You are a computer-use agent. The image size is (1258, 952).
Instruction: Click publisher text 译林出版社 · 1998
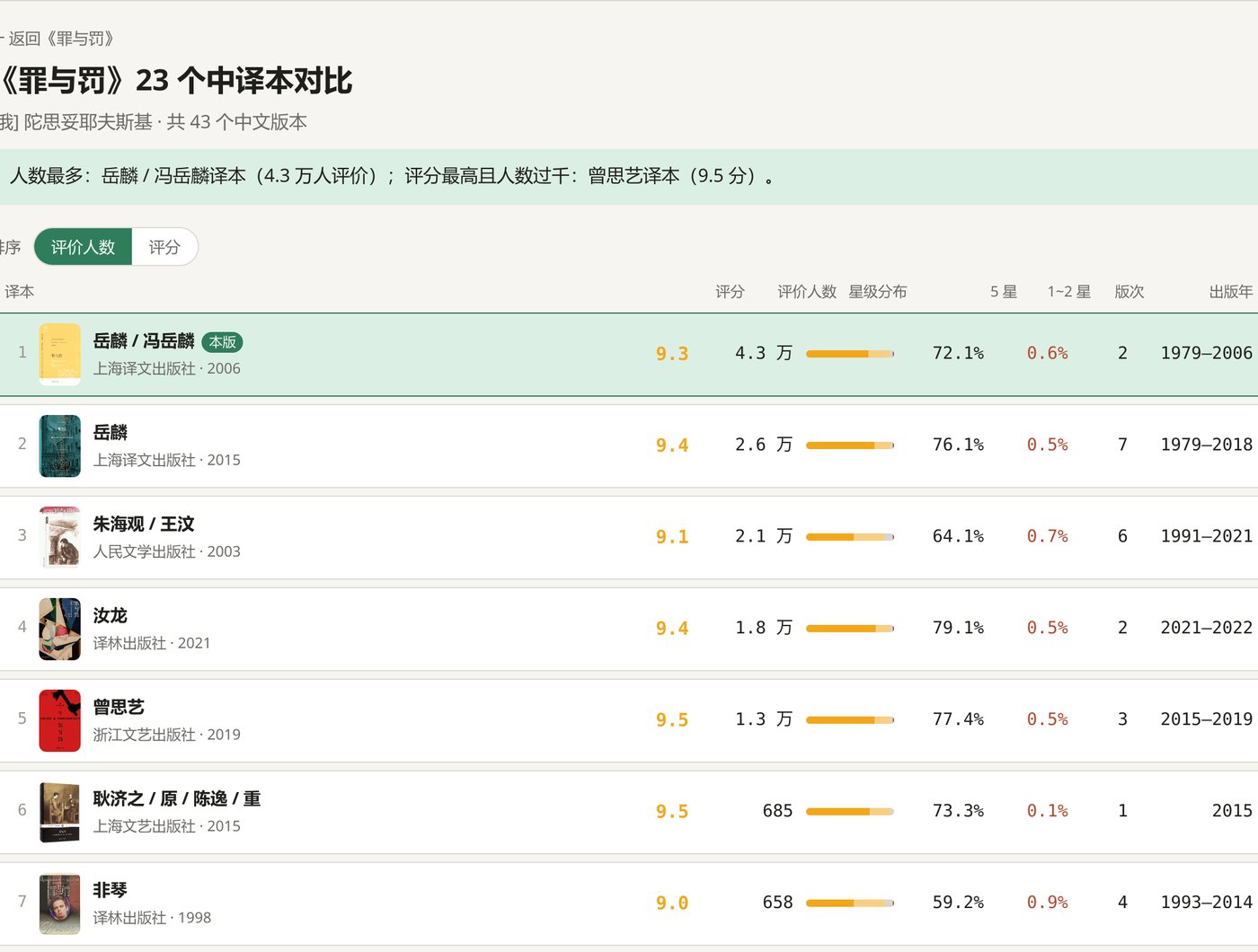pyautogui.click(x=152, y=919)
